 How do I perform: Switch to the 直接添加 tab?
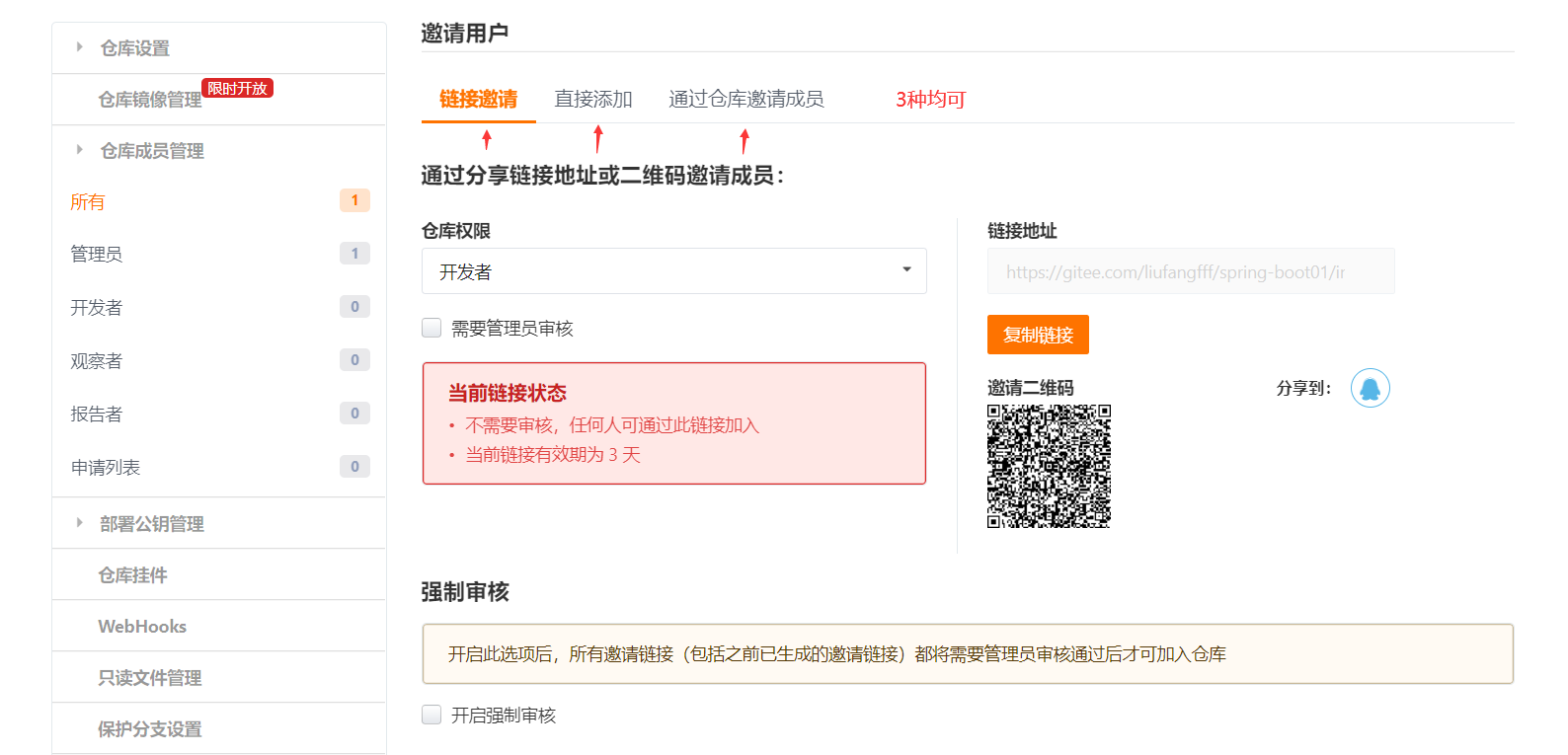click(x=593, y=99)
